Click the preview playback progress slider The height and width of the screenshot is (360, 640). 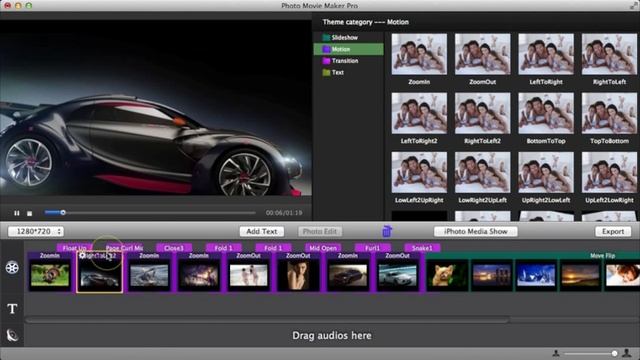[x=150, y=213]
